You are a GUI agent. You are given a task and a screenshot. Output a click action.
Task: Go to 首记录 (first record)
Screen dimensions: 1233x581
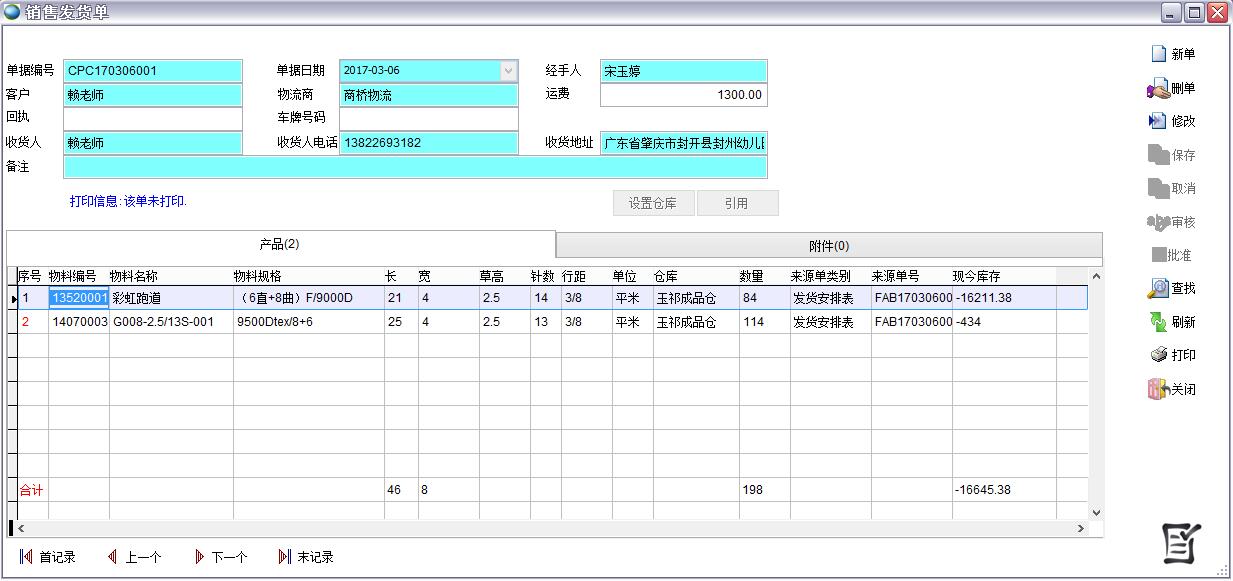pos(26,557)
